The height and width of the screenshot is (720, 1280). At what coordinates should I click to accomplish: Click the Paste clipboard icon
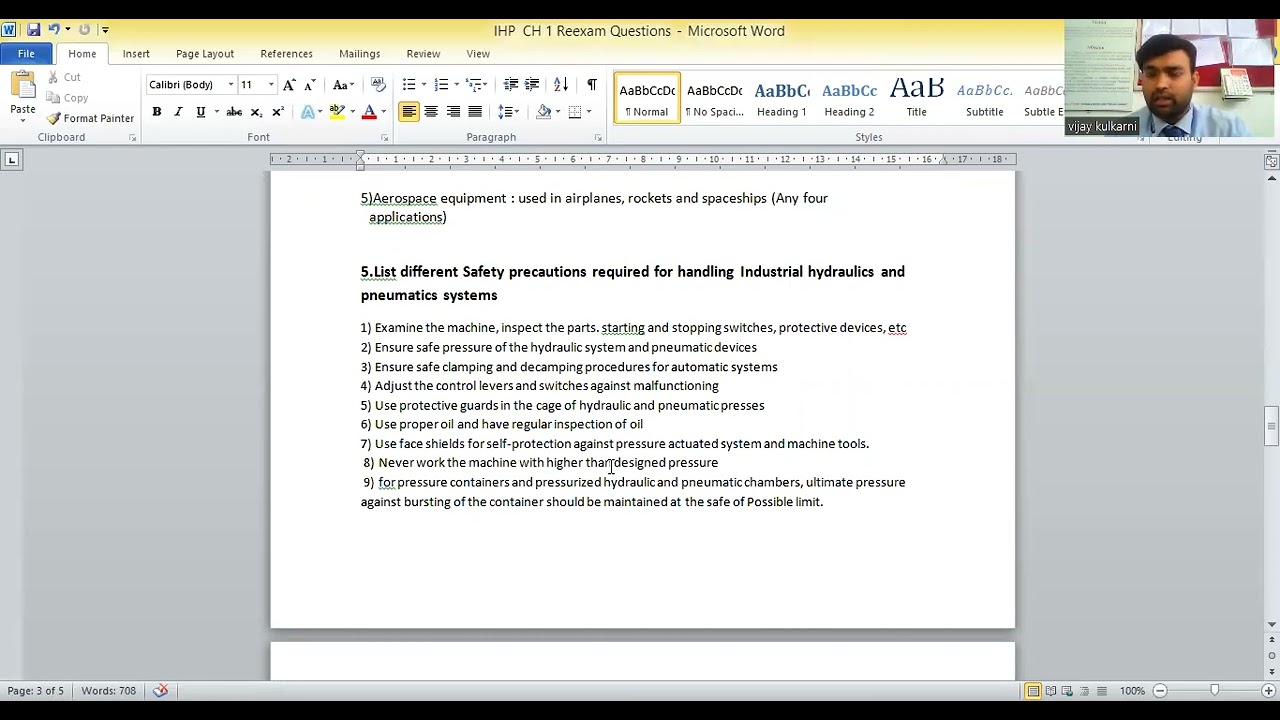tap(22, 86)
